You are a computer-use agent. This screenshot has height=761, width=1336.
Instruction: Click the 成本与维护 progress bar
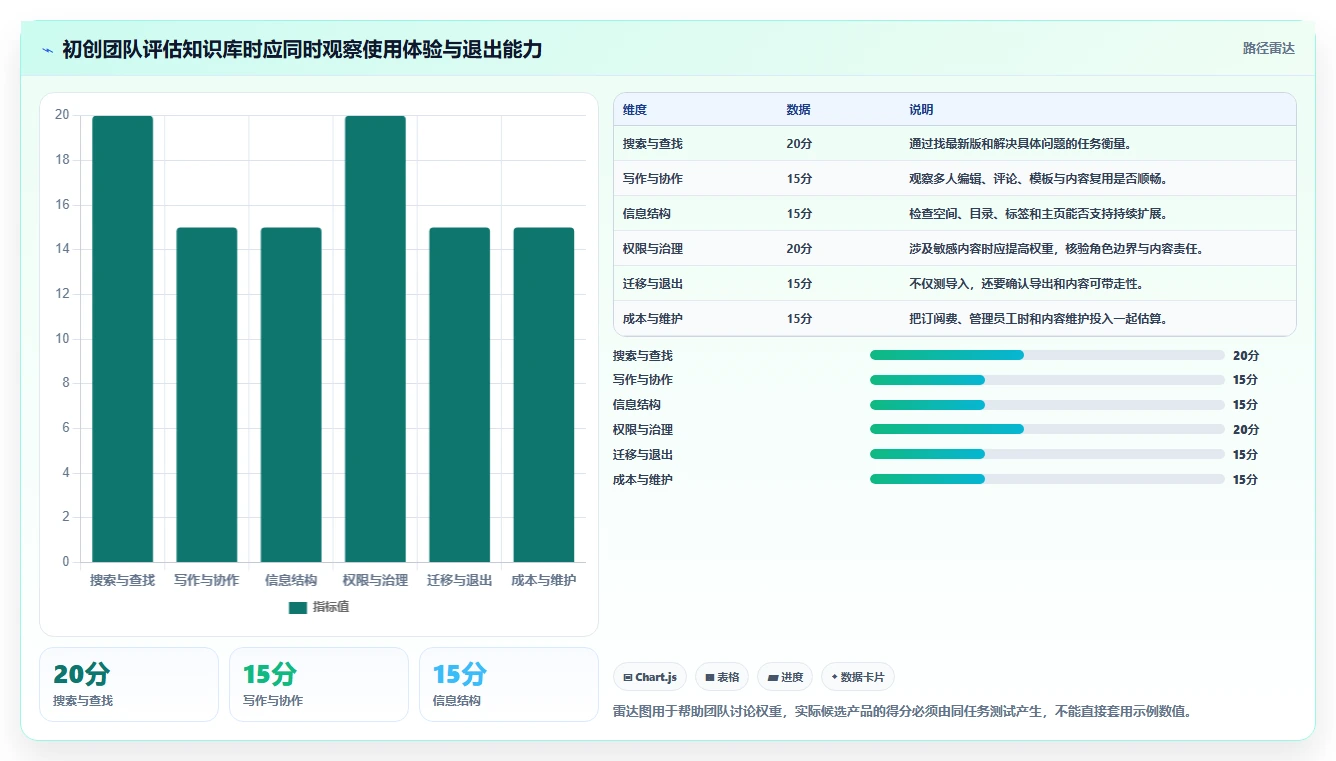[1047, 479]
